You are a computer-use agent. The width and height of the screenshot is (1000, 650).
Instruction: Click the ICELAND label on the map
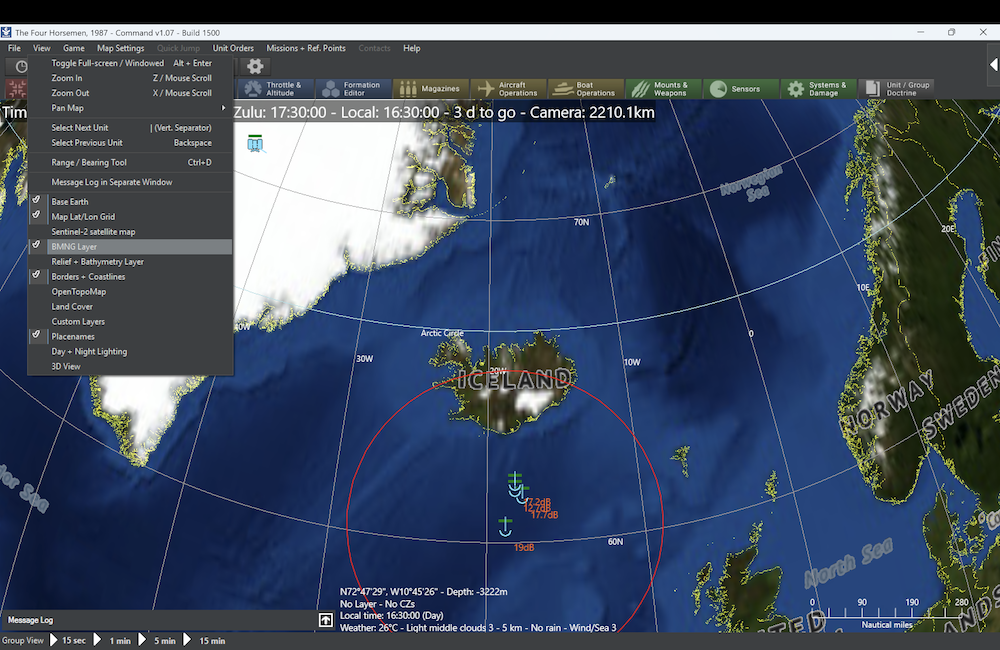click(x=514, y=381)
